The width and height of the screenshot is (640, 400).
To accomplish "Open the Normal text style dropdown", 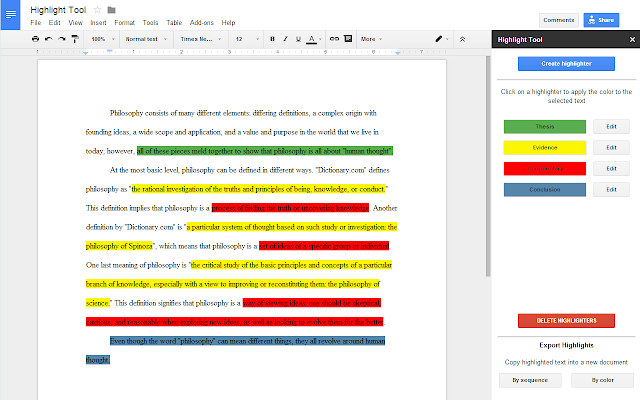I will [146, 39].
